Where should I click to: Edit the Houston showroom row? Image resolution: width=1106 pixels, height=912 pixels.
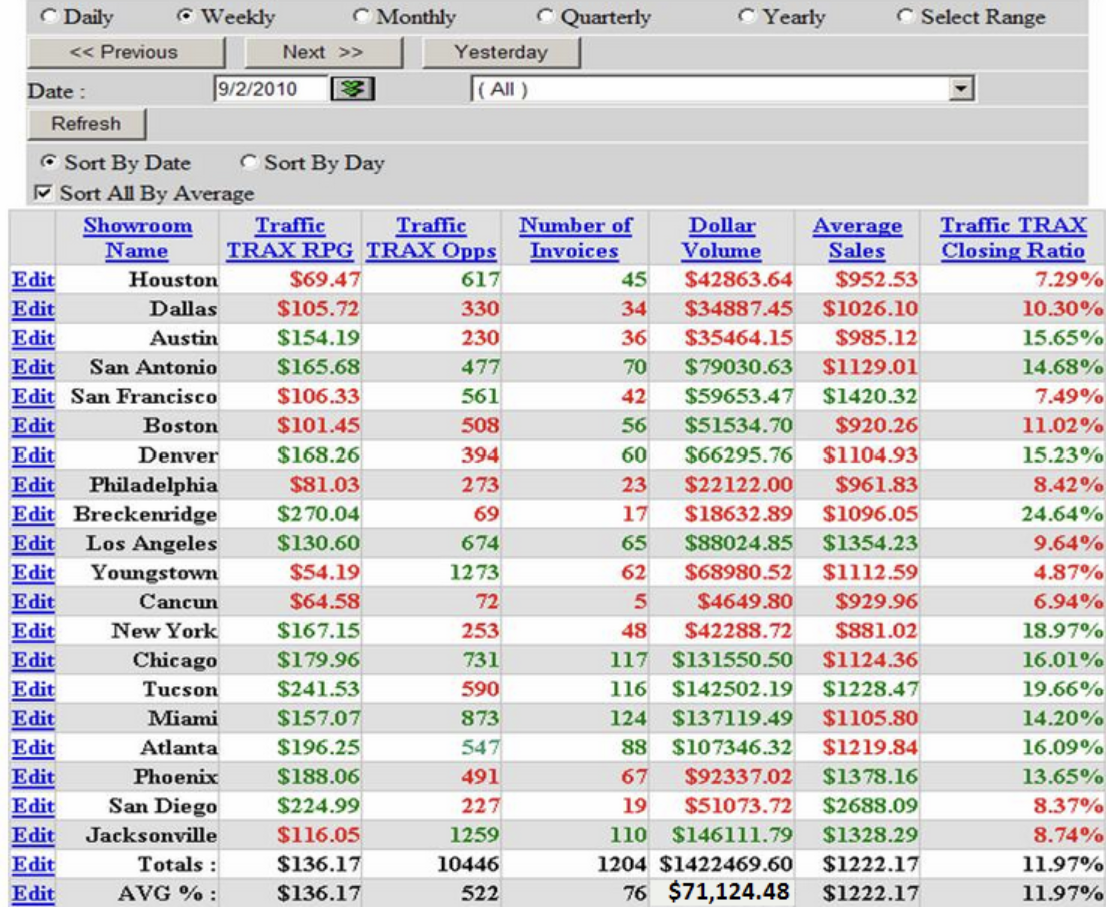pyautogui.click(x=31, y=280)
